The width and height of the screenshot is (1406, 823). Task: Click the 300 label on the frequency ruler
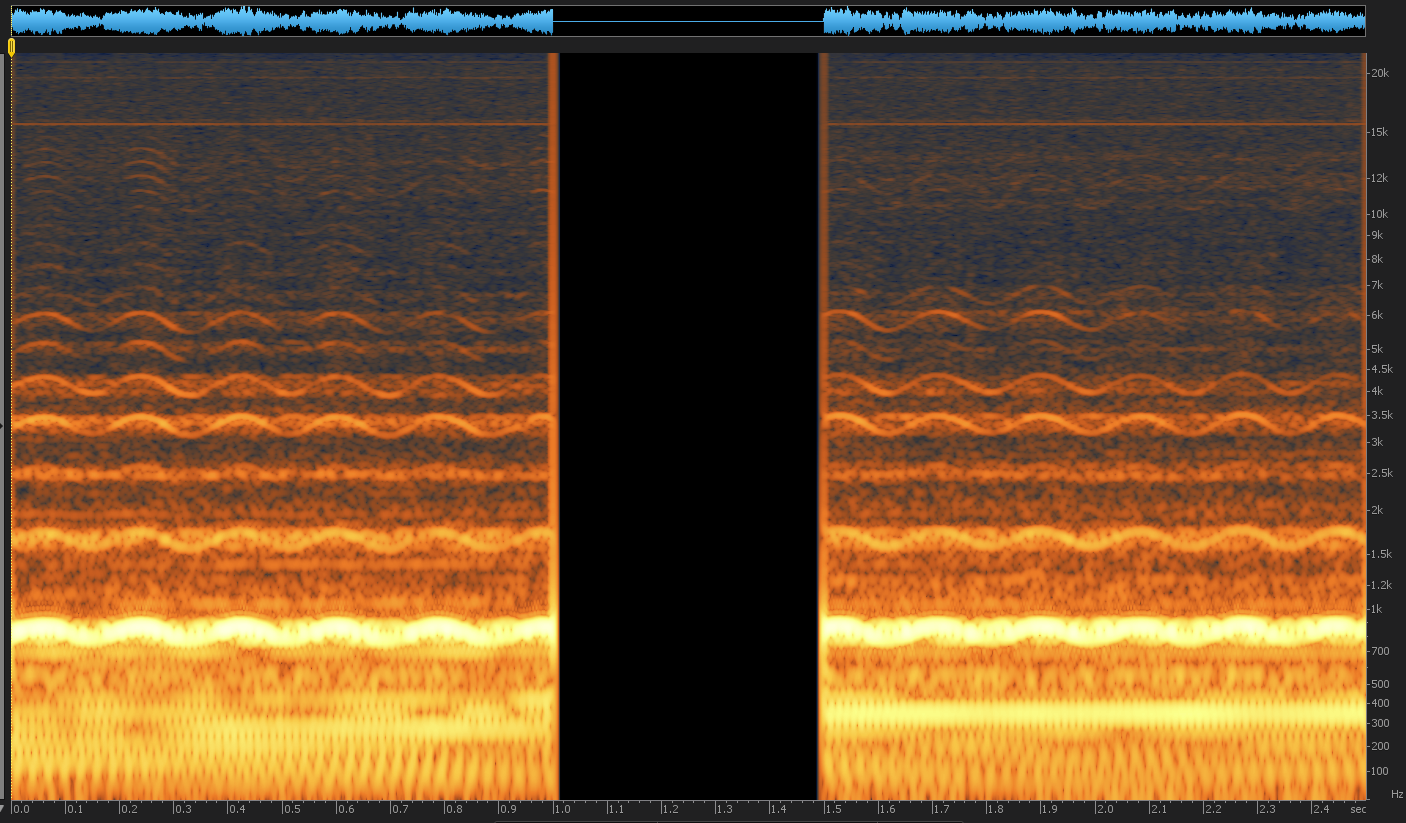click(1380, 724)
